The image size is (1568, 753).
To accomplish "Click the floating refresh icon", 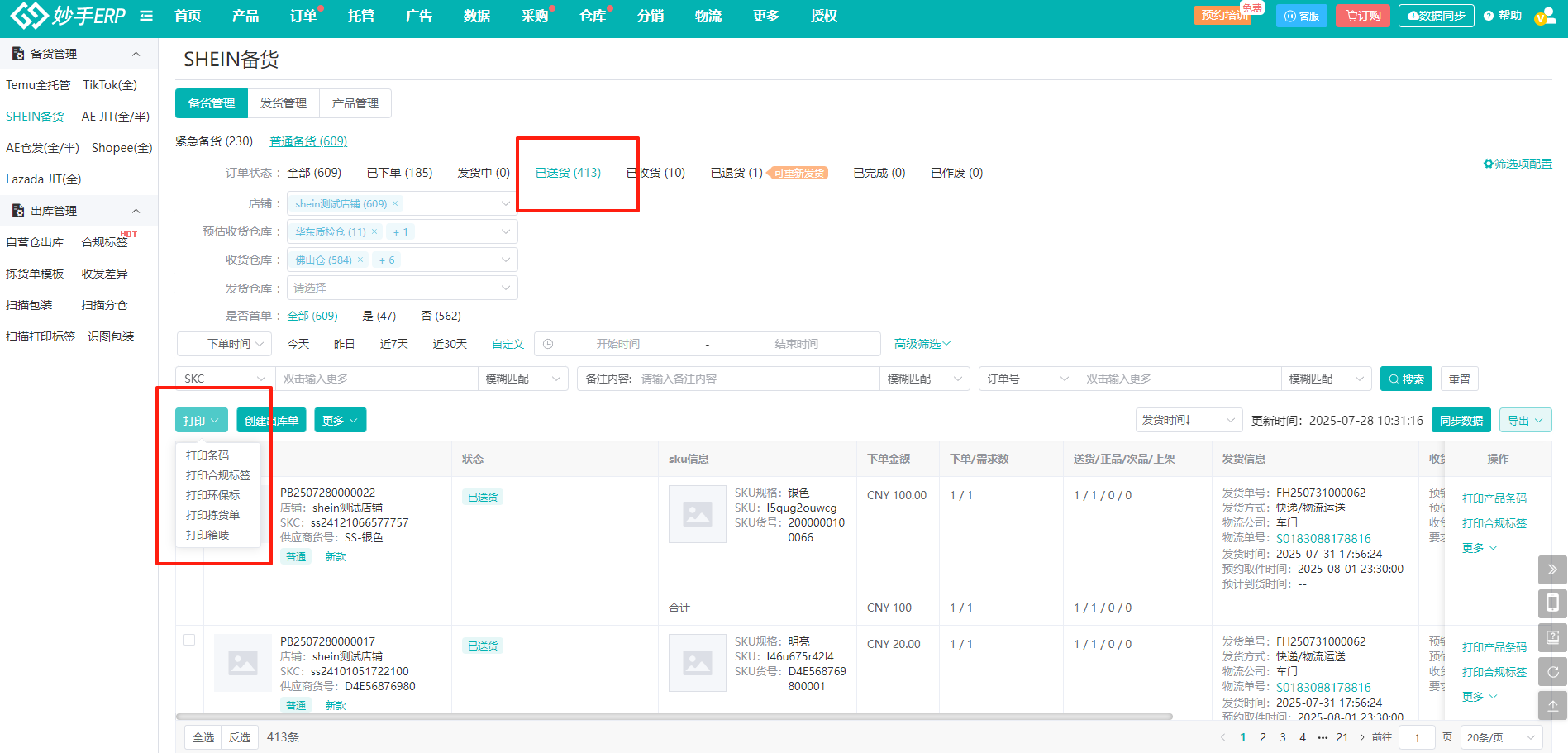I will coord(1552,671).
